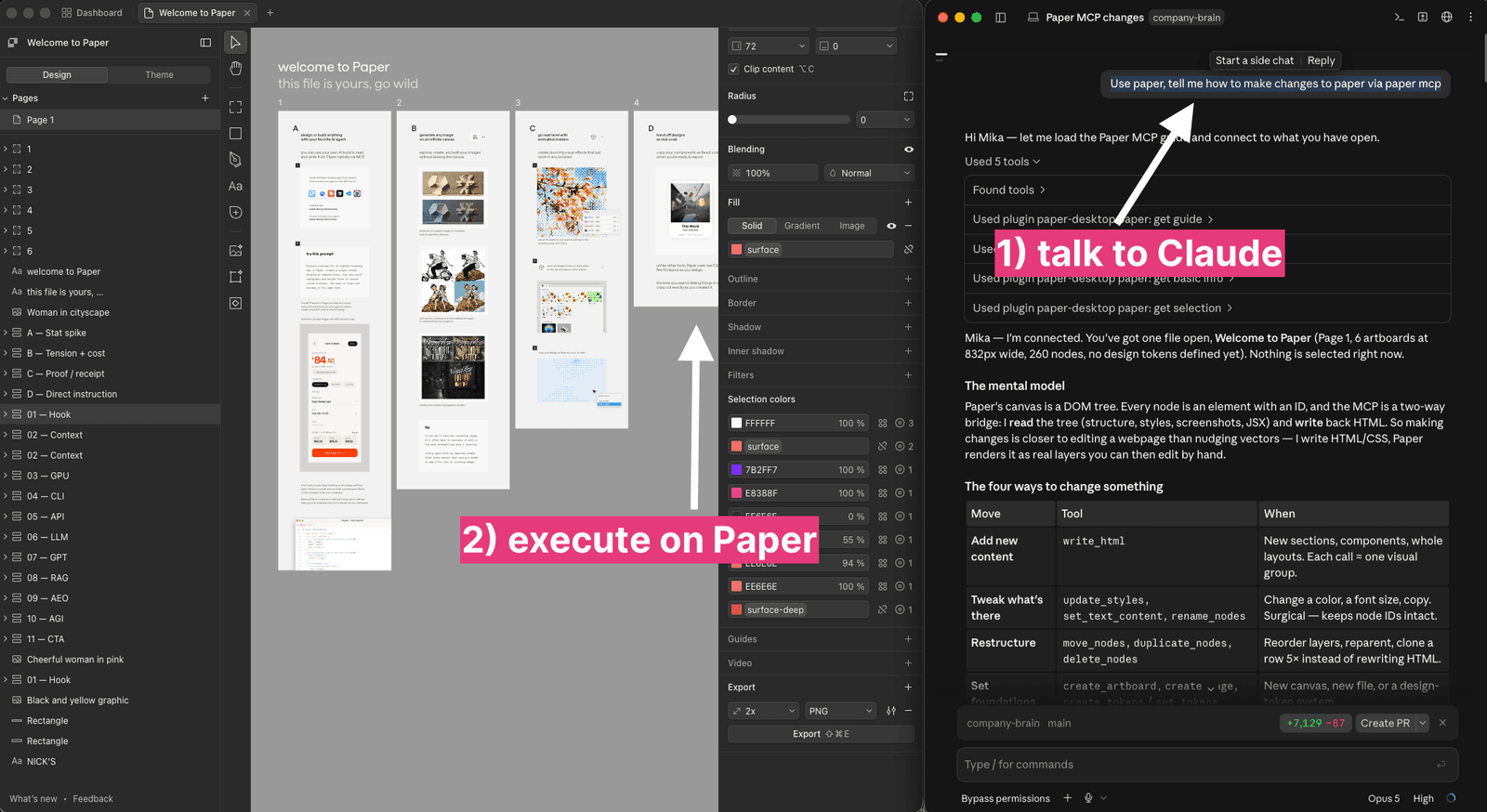Screen dimensions: 1487x812
Task: Add a new page with the Pages plus
Action: pyautogui.click(x=205, y=98)
